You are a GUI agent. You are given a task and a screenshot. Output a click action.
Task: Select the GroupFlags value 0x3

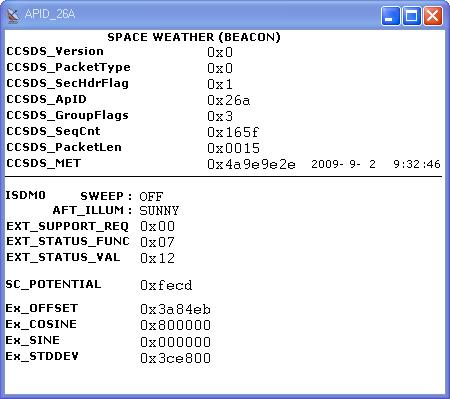click(220, 116)
